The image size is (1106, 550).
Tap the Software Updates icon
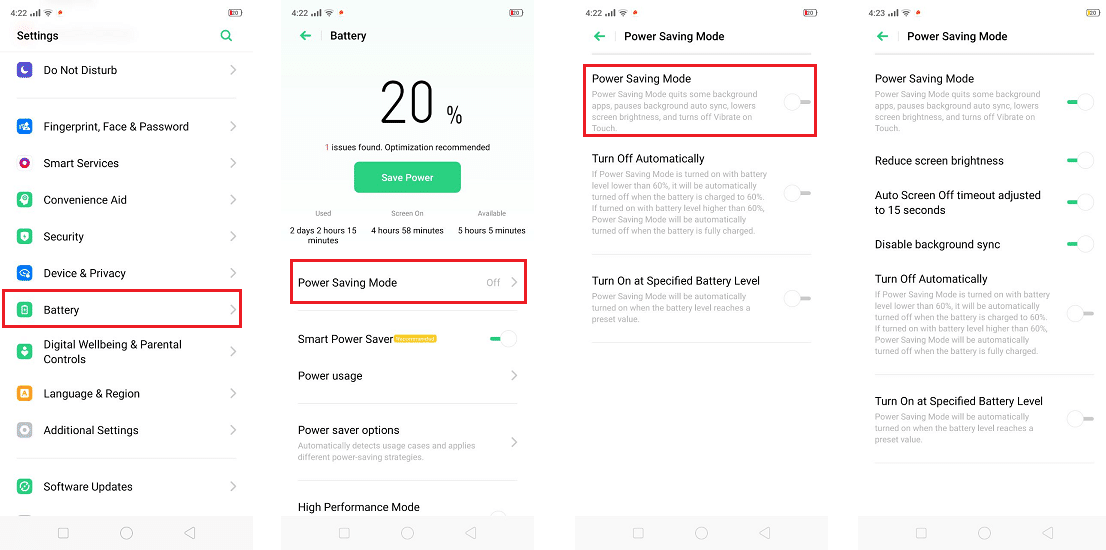click(25, 487)
